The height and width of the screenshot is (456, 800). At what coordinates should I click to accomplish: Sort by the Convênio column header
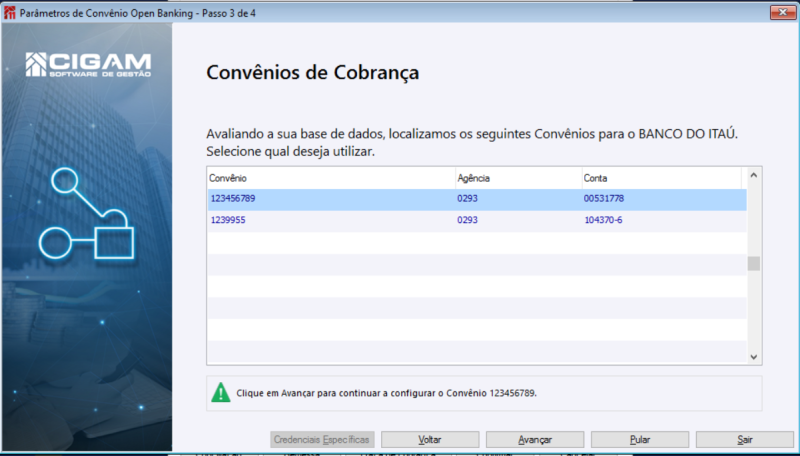click(332, 179)
